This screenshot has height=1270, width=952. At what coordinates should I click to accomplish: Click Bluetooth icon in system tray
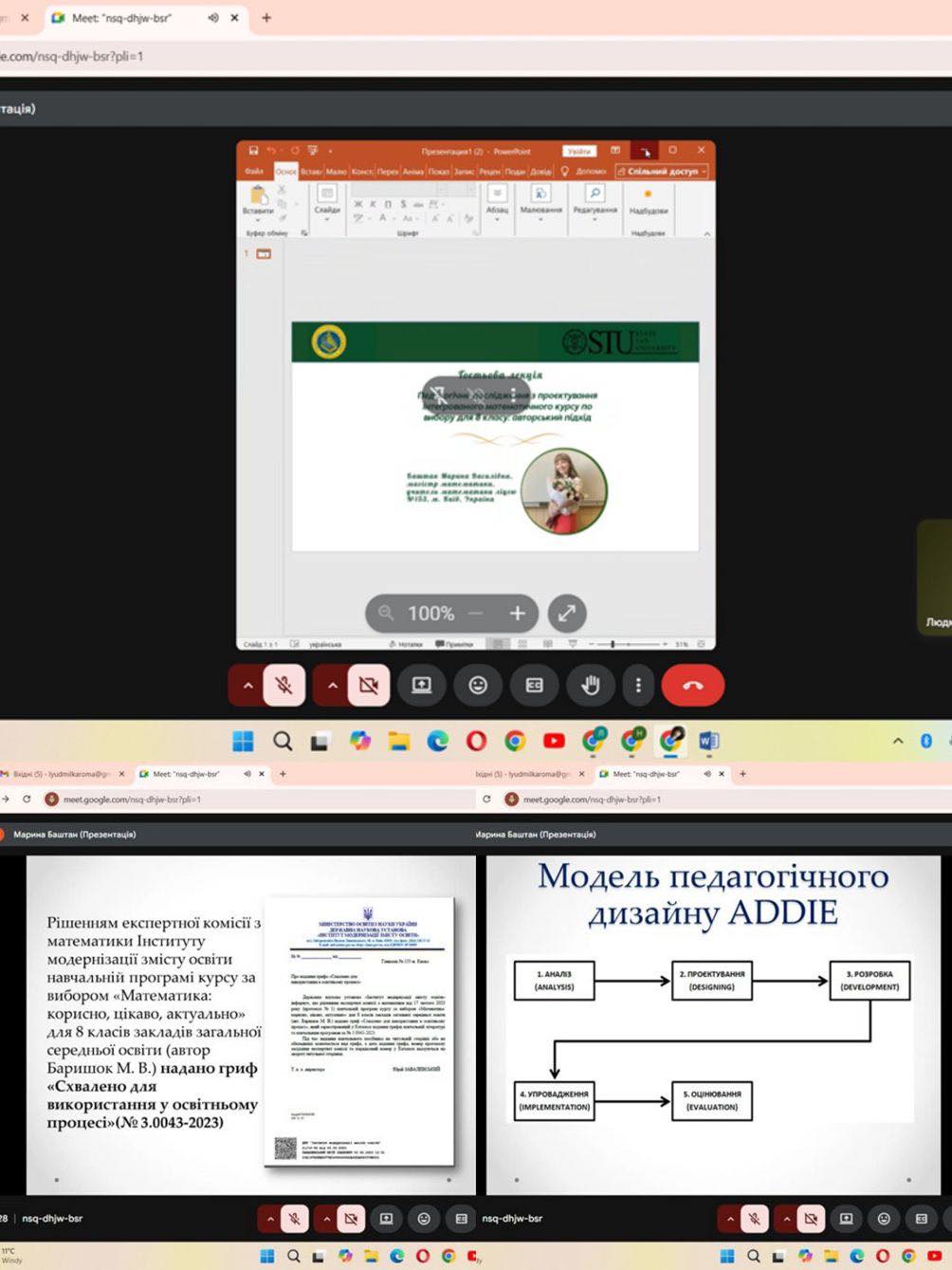(926, 741)
